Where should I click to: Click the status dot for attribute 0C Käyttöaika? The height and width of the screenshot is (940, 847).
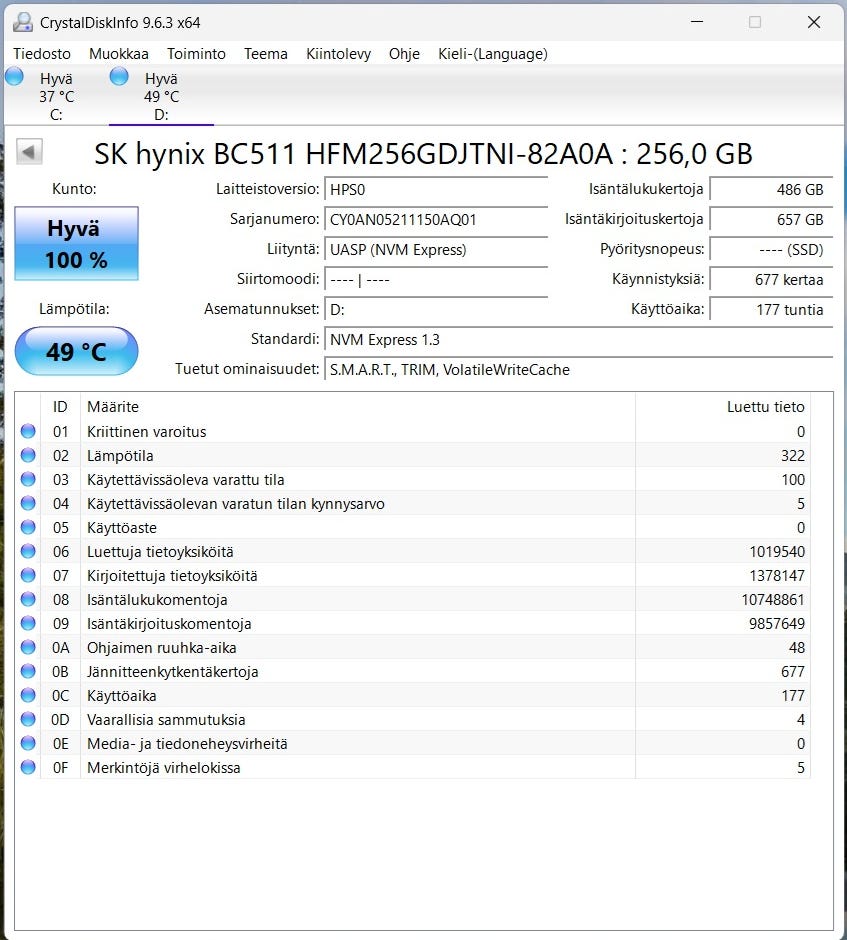[x=28, y=695]
